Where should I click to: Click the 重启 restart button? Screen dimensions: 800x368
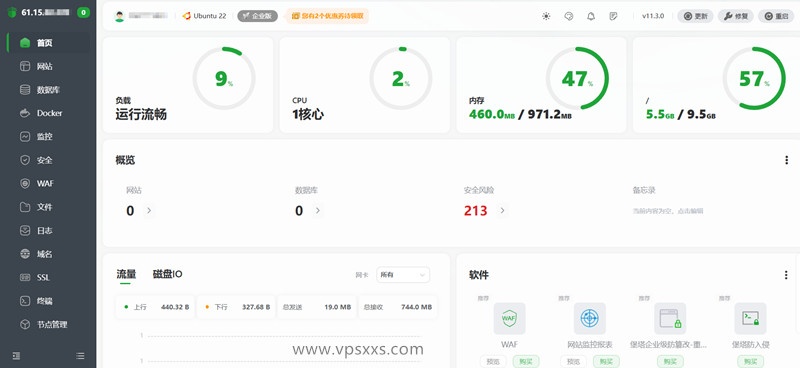click(x=776, y=16)
